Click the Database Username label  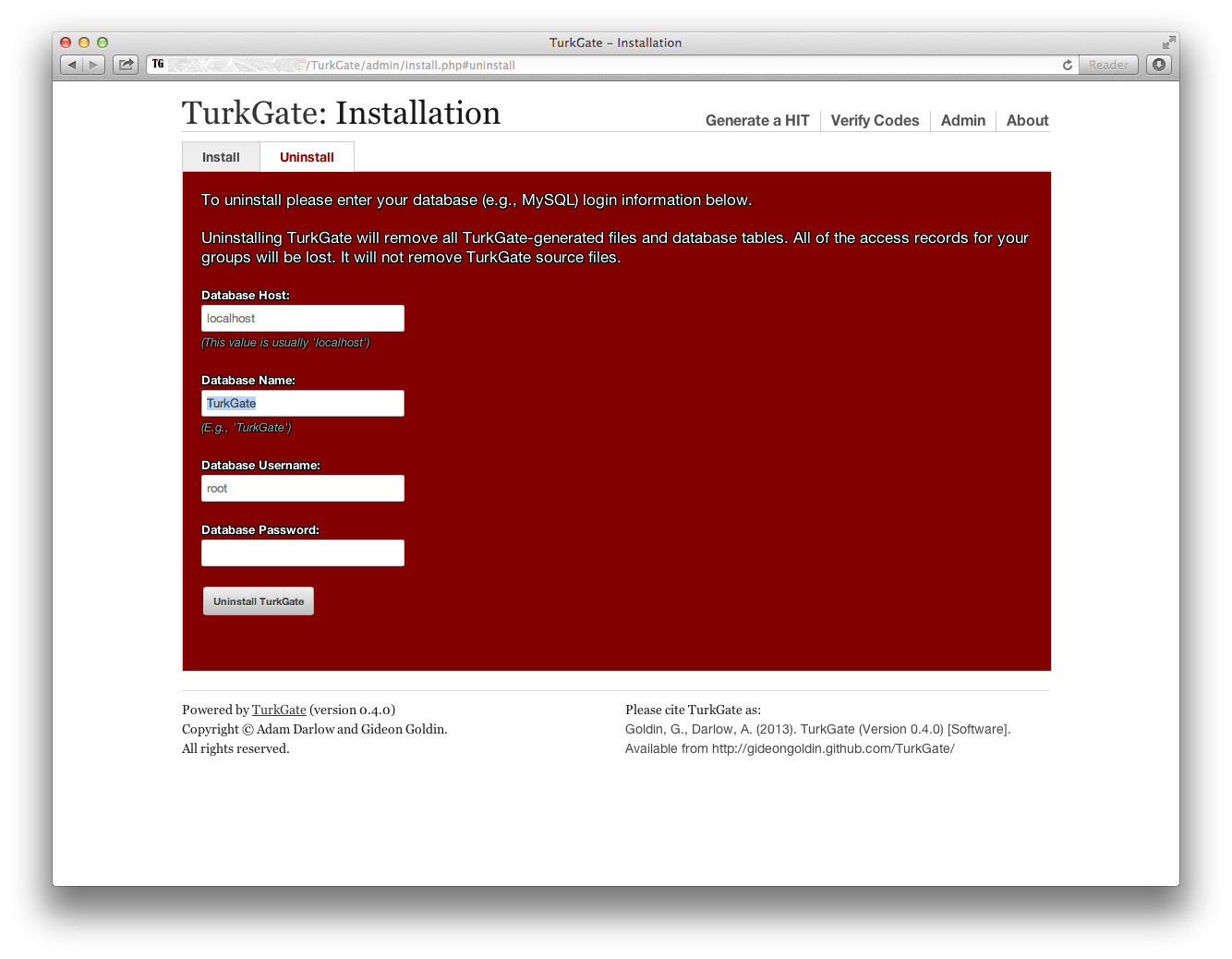pos(260,466)
